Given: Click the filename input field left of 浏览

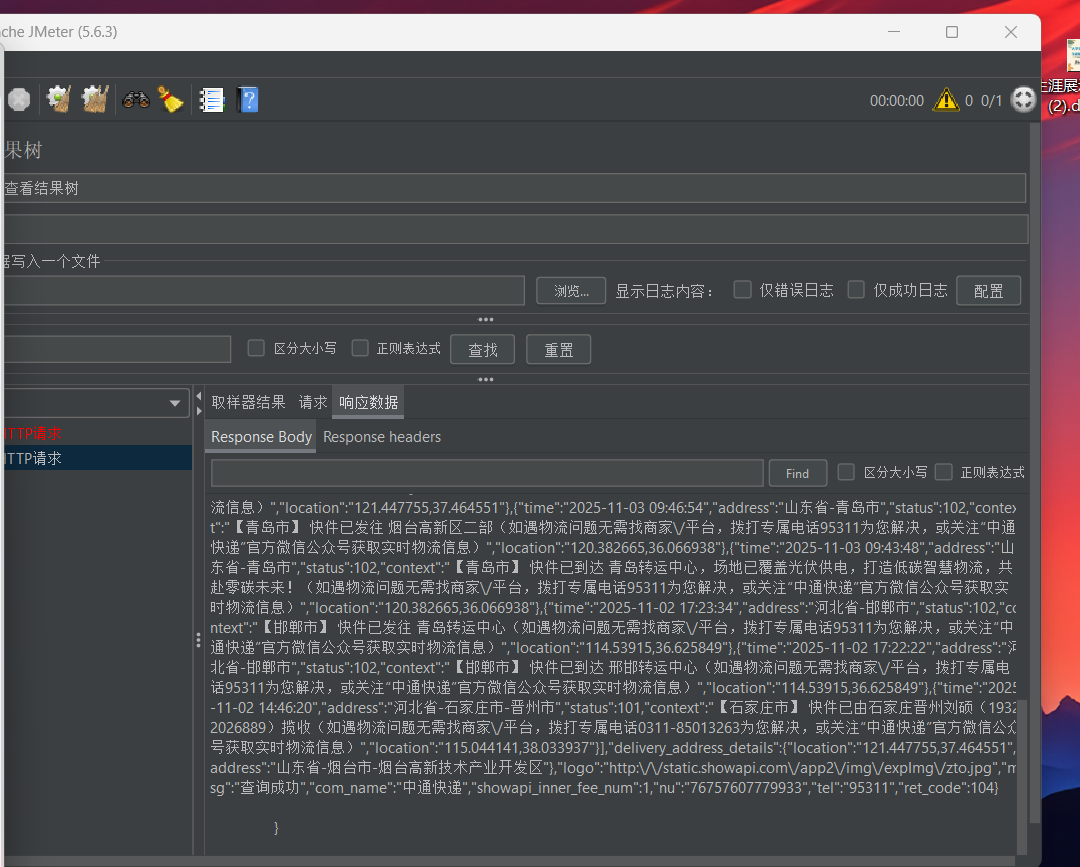Looking at the screenshot, I should coord(263,291).
